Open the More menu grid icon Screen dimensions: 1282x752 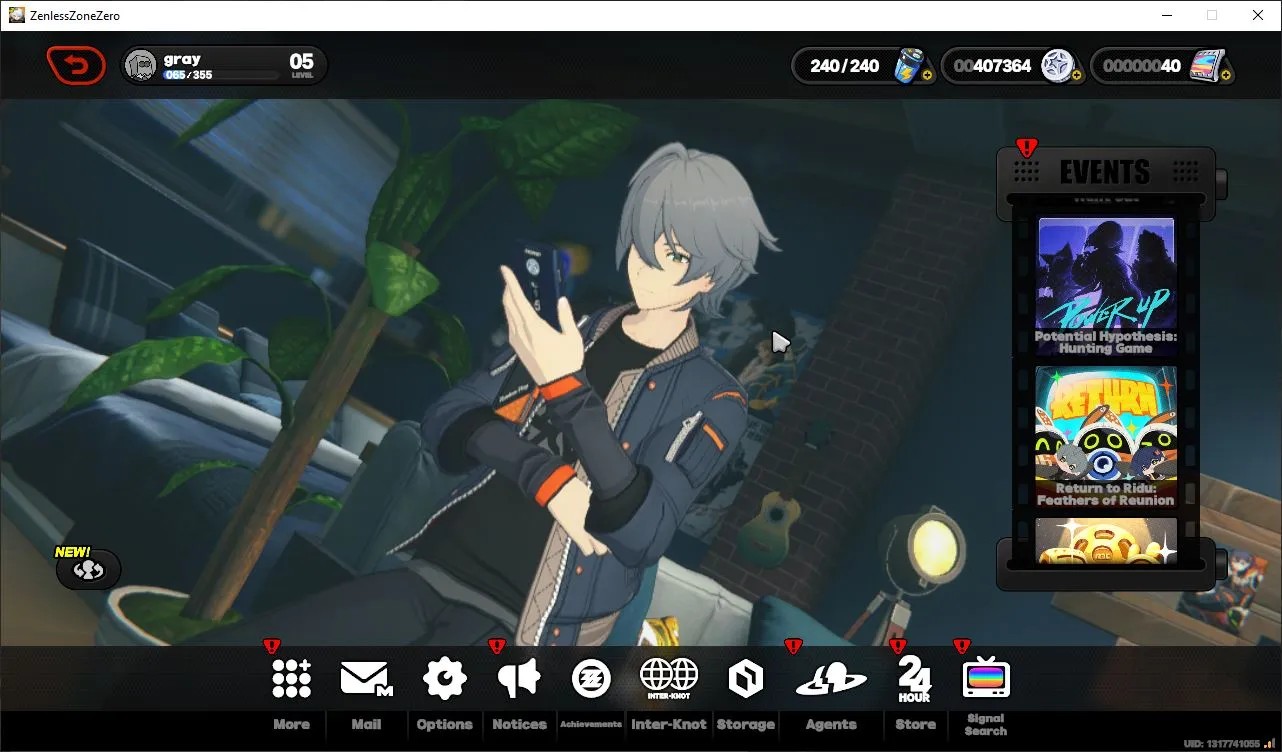[291, 679]
